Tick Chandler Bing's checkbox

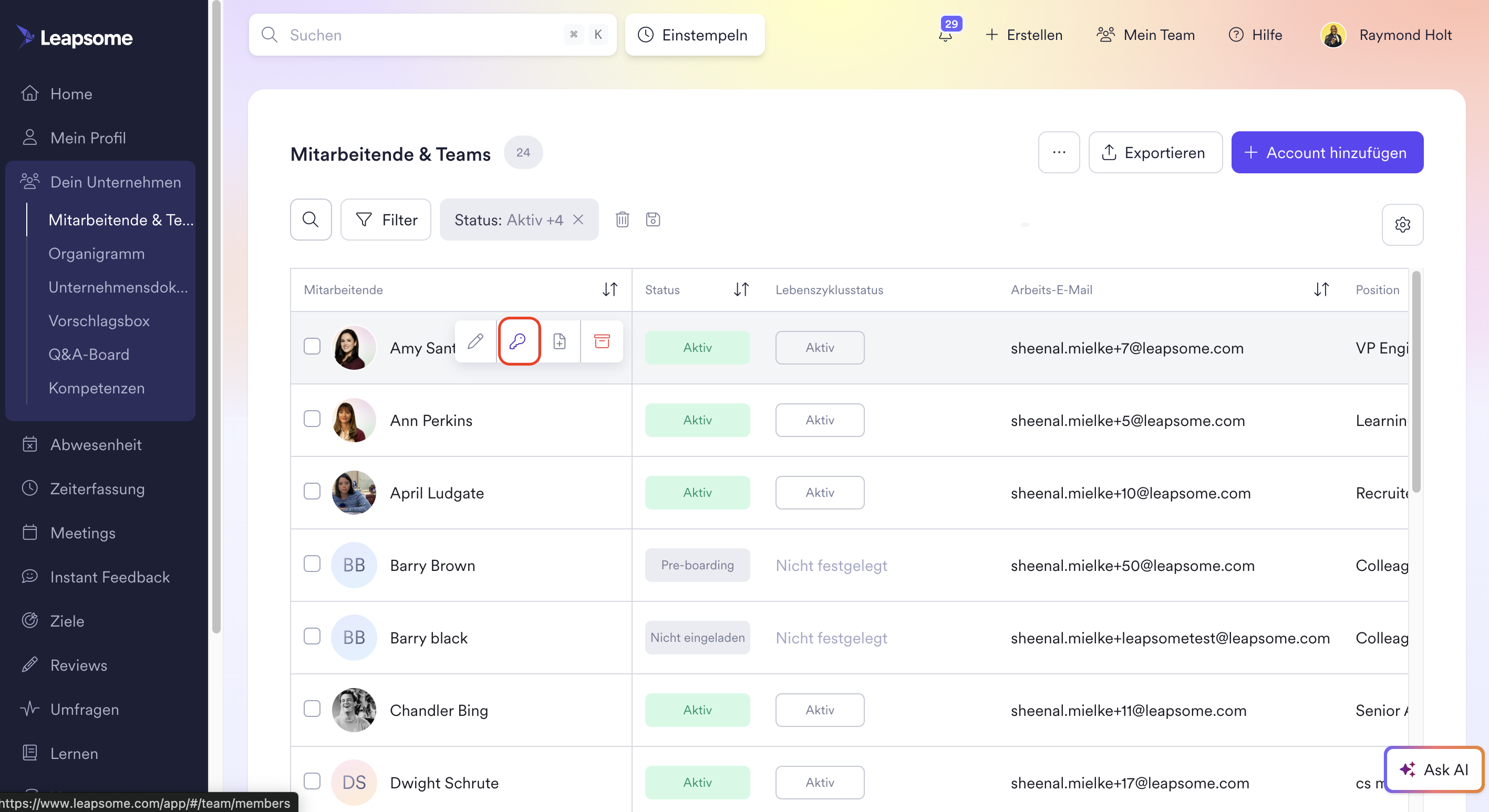click(x=312, y=709)
